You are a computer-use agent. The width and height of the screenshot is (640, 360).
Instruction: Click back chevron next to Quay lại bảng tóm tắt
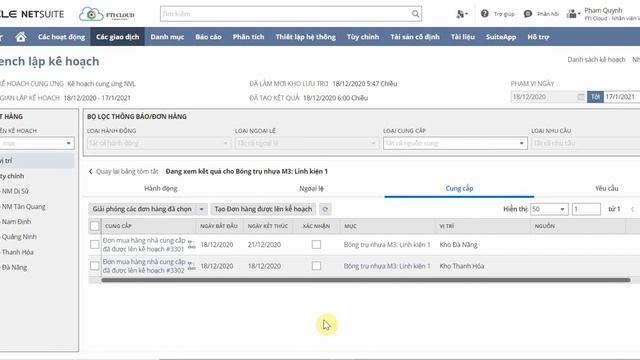point(91,171)
